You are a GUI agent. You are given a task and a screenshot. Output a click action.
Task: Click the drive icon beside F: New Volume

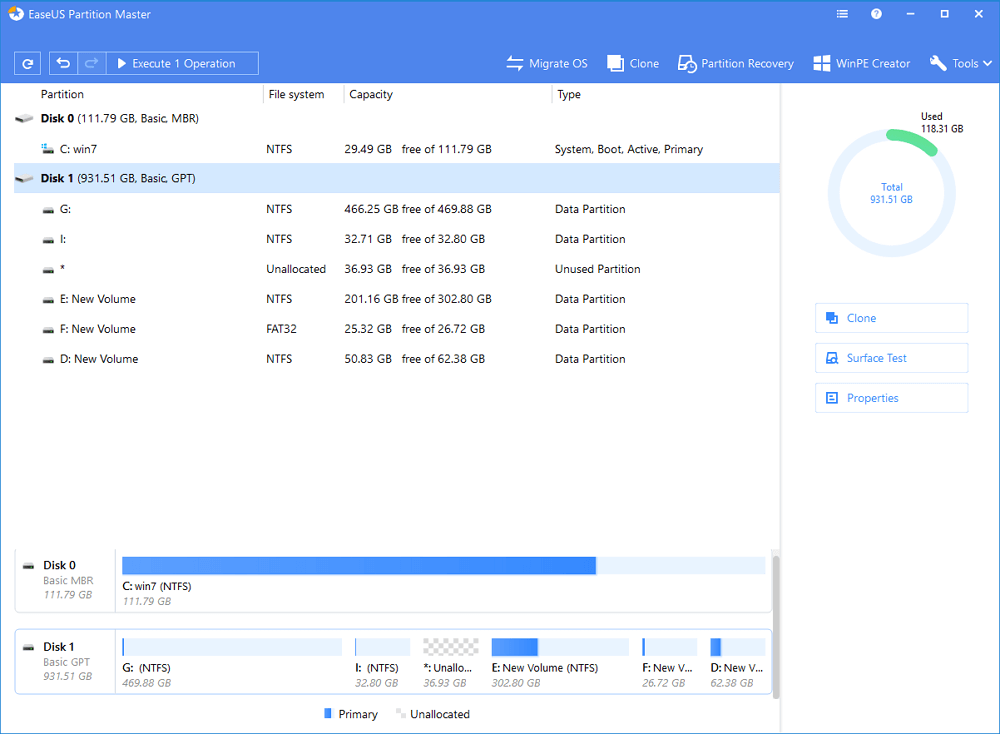click(48, 330)
